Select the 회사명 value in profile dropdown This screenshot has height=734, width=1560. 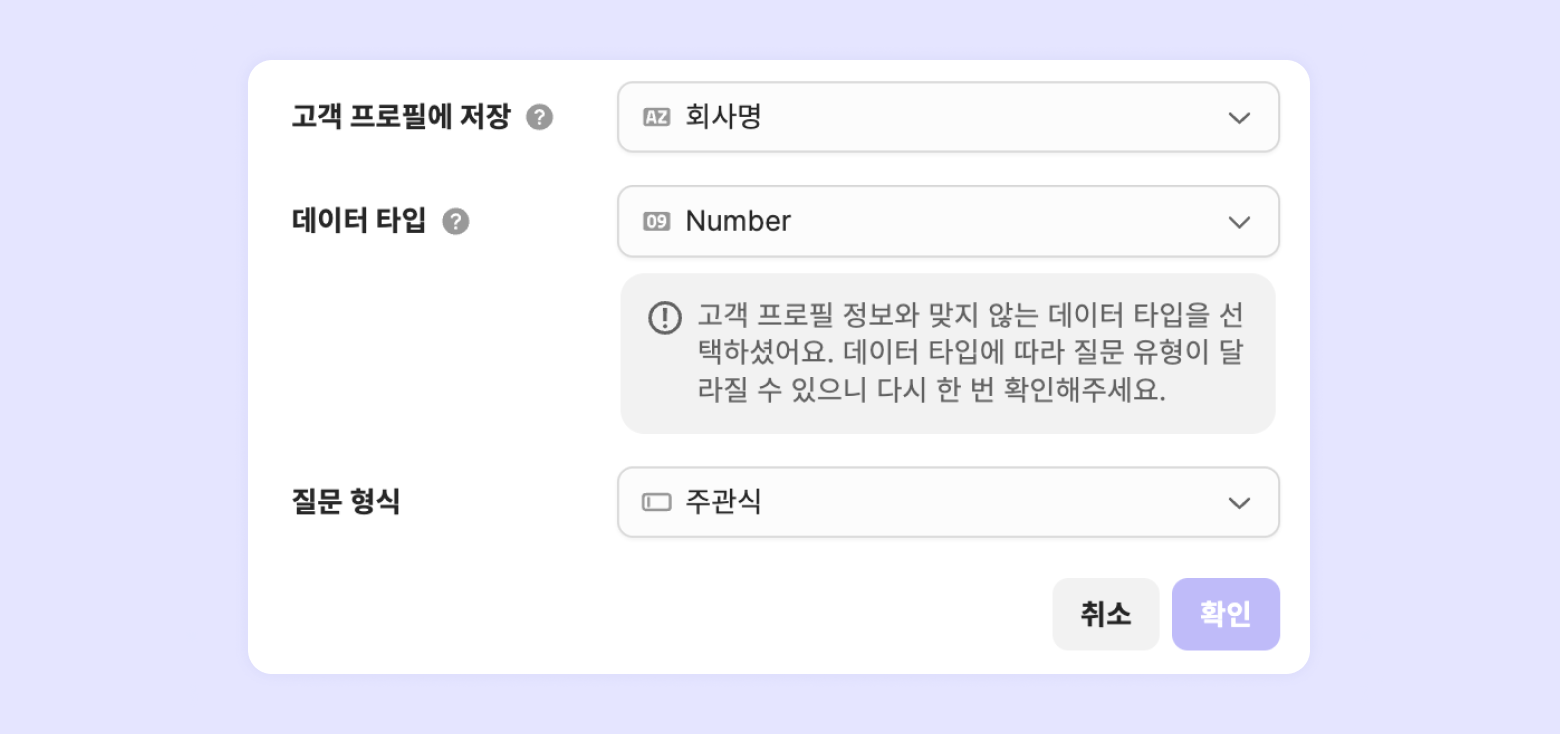click(723, 117)
